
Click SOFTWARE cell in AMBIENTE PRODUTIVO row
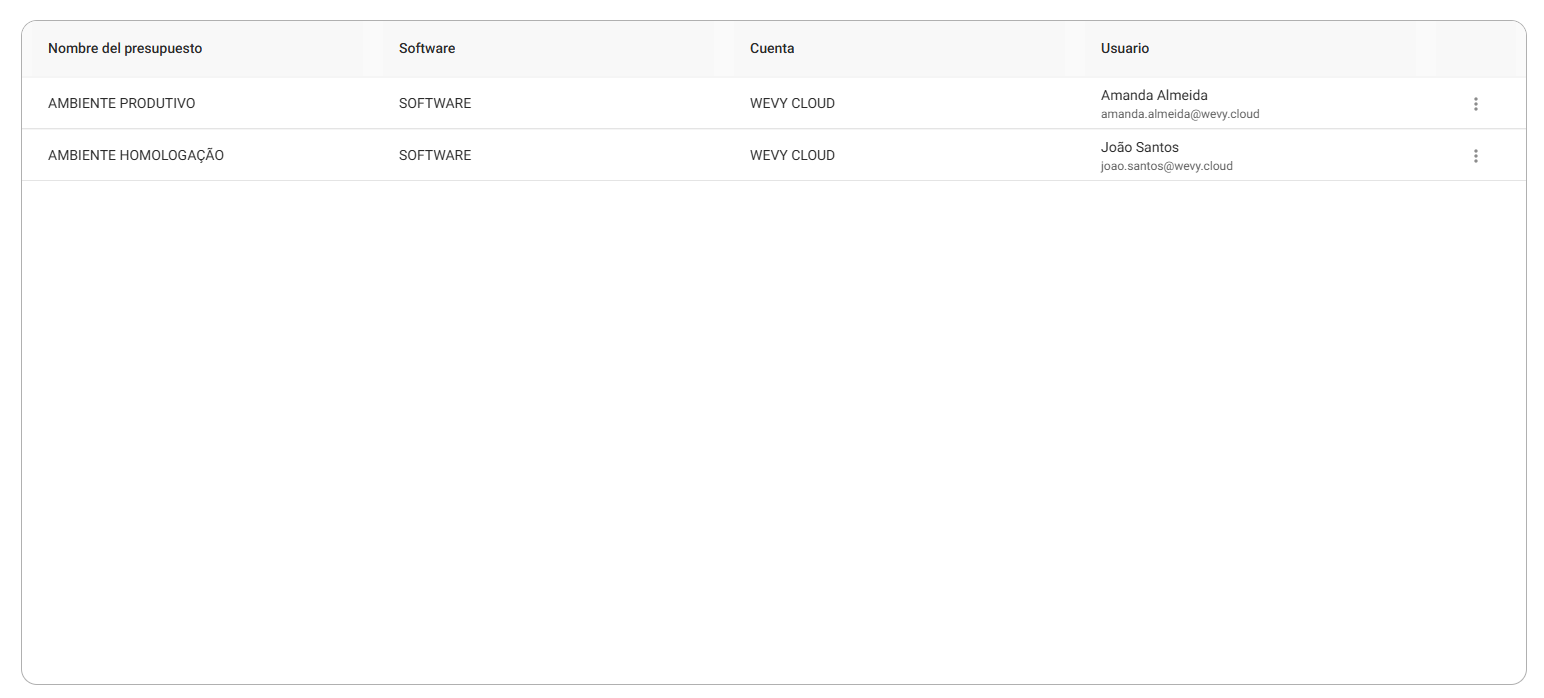click(x=435, y=103)
